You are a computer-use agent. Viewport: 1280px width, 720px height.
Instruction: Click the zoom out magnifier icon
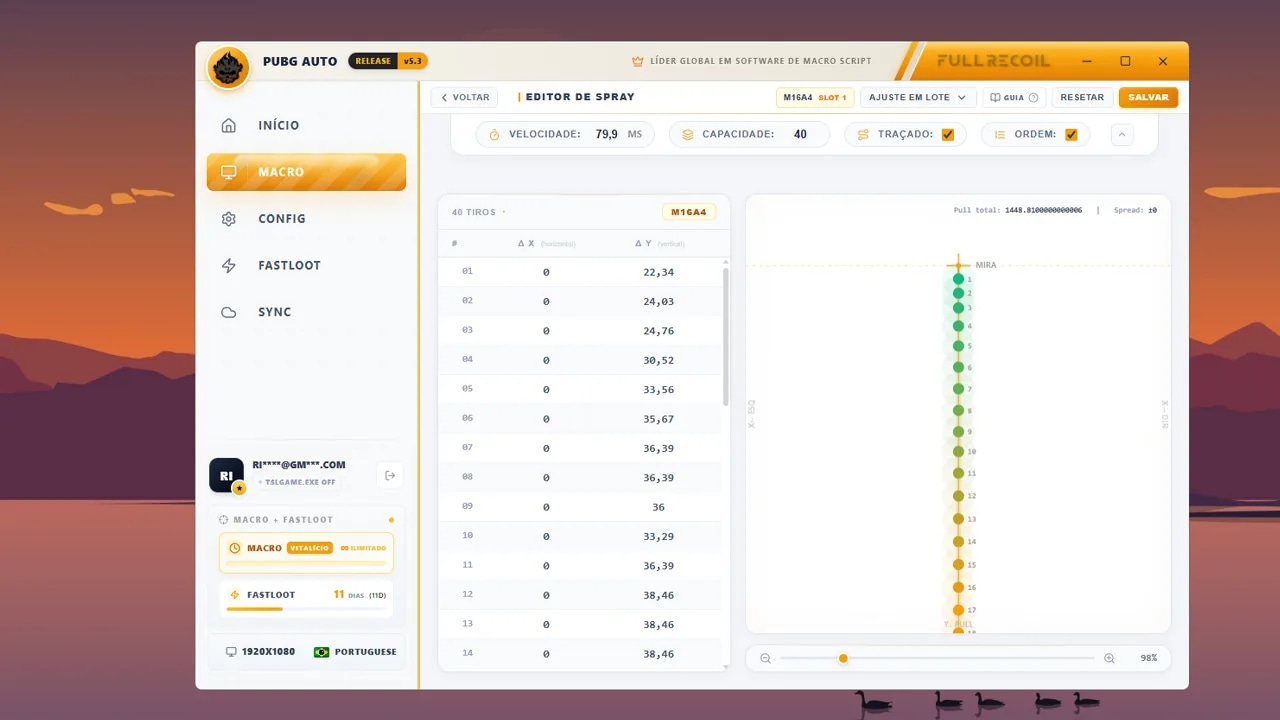click(x=766, y=658)
